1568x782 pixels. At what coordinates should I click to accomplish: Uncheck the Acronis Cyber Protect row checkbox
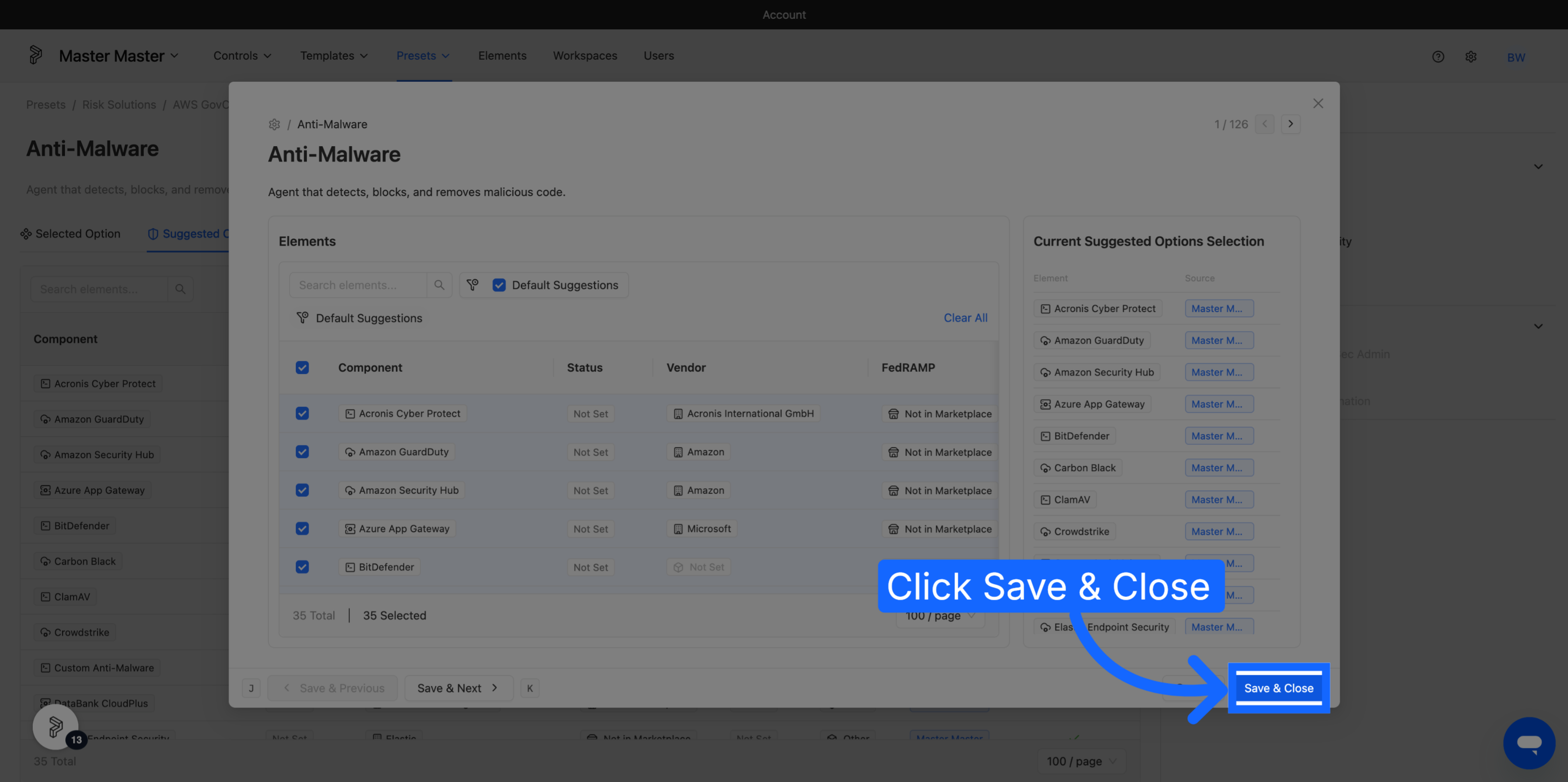tap(302, 413)
